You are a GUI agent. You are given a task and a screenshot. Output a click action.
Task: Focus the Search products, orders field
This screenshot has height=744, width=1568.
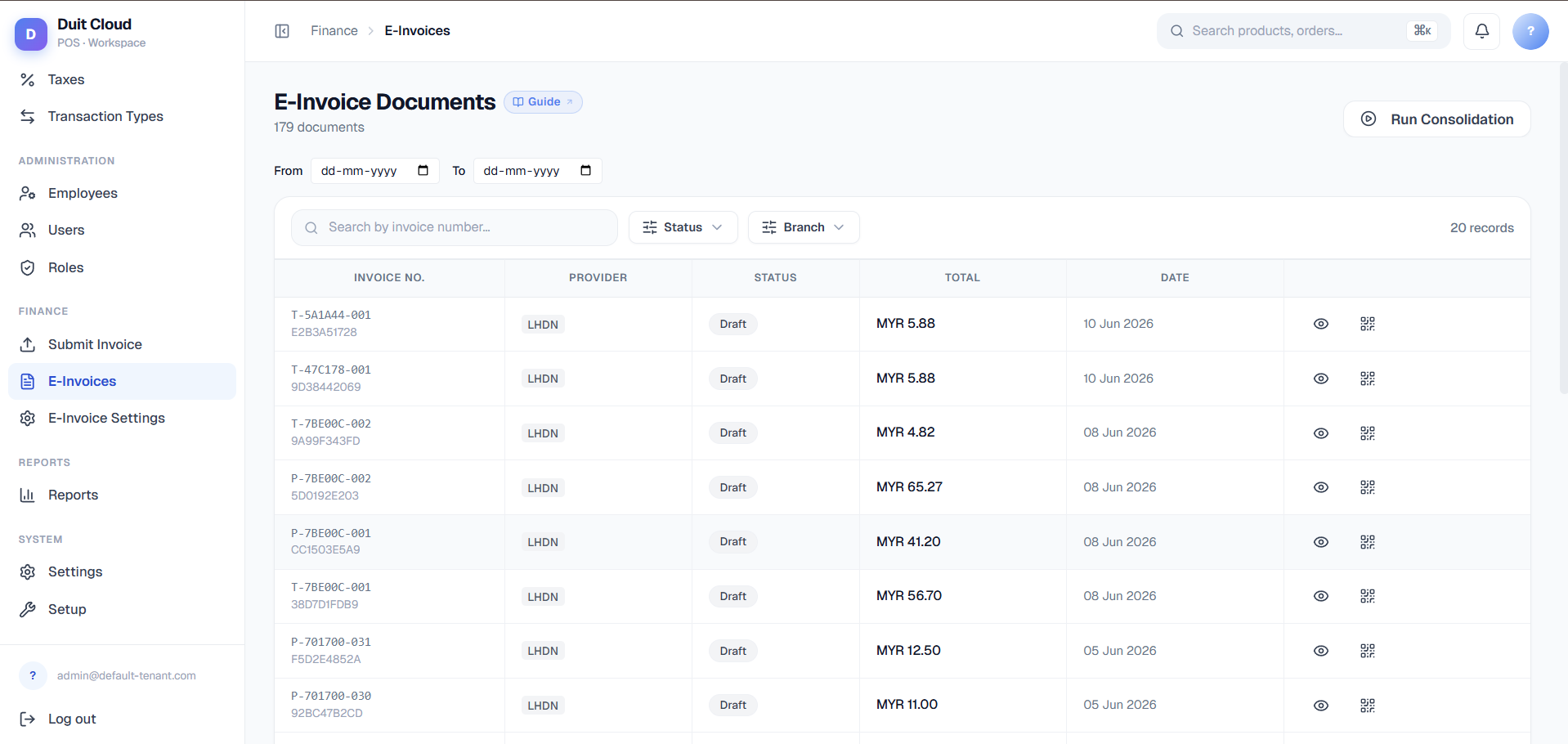pyautogui.click(x=1303, y=31)
